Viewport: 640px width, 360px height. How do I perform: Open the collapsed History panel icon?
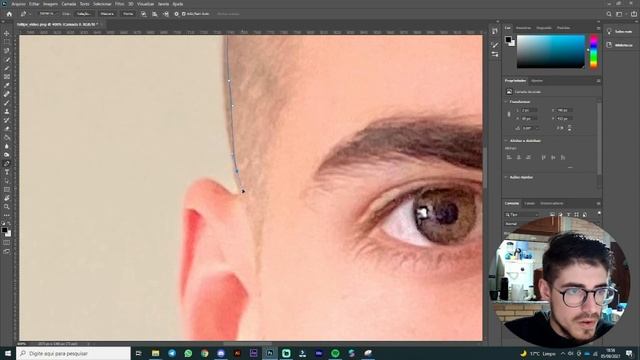[495, 31]
